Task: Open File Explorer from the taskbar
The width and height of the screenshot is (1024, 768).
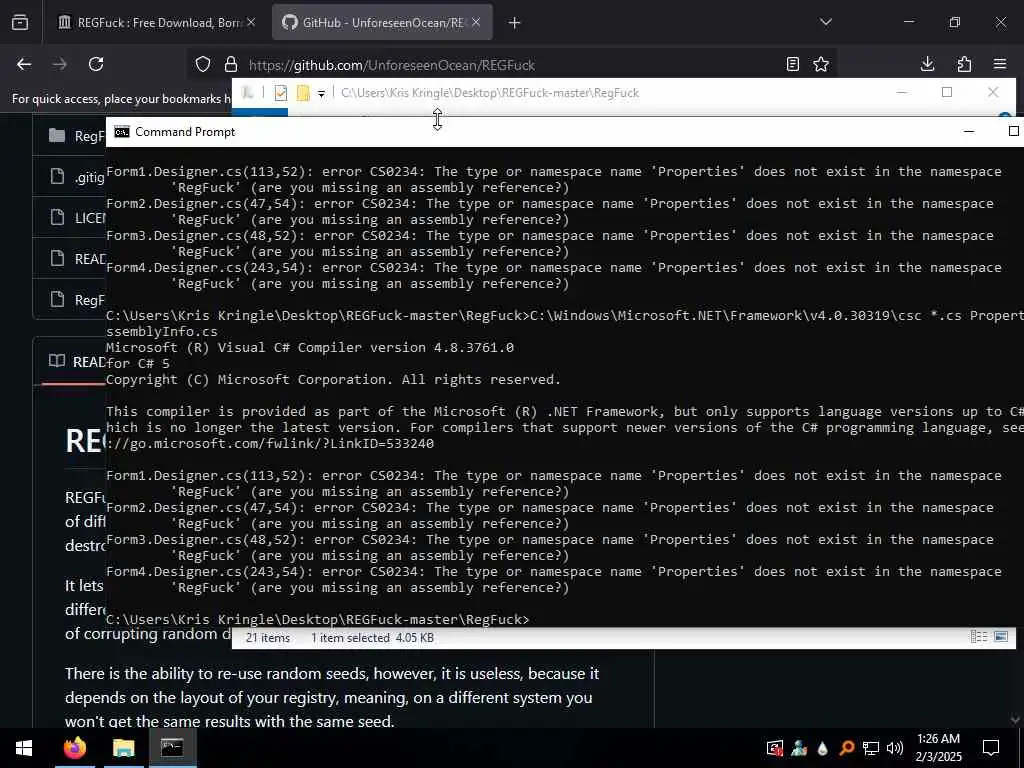Action: 123,748
